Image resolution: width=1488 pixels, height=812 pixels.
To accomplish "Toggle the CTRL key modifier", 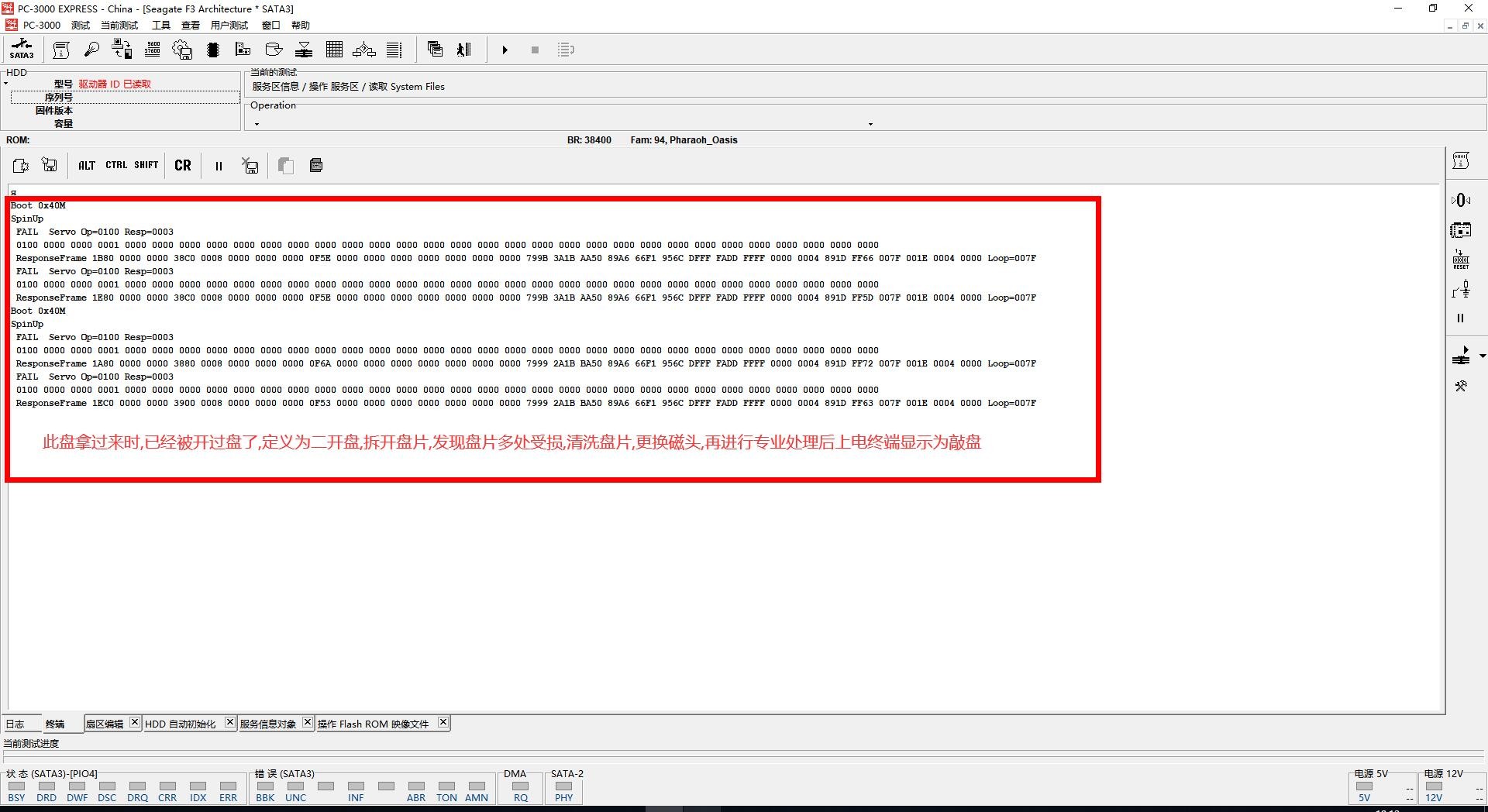I will click(x=116, y=165).
